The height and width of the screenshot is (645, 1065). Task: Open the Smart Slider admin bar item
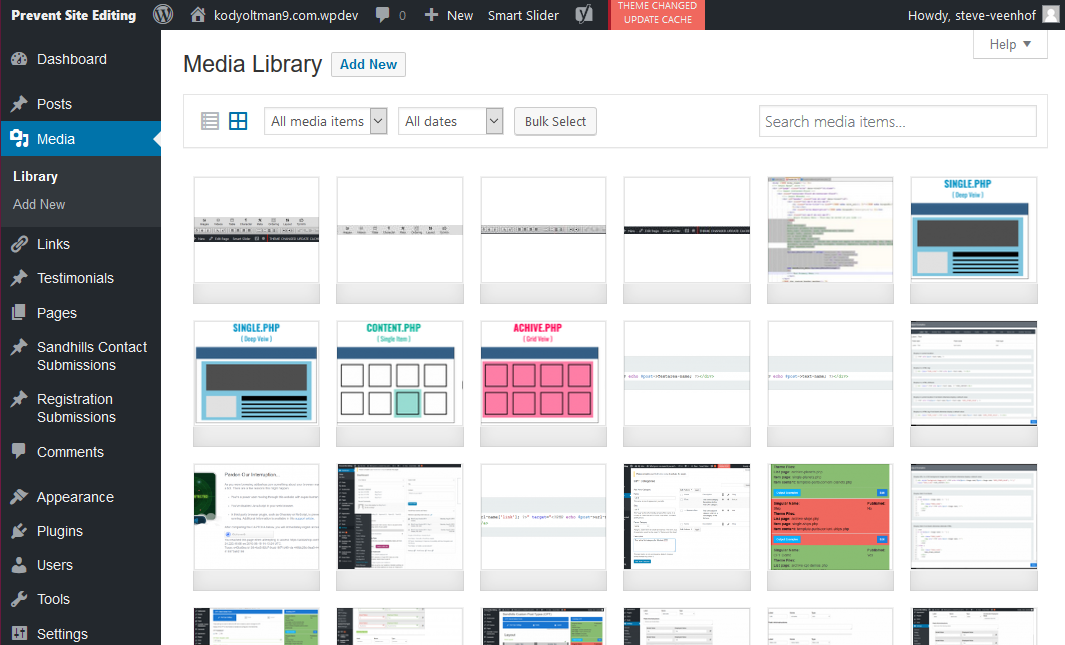pos(523,15)
